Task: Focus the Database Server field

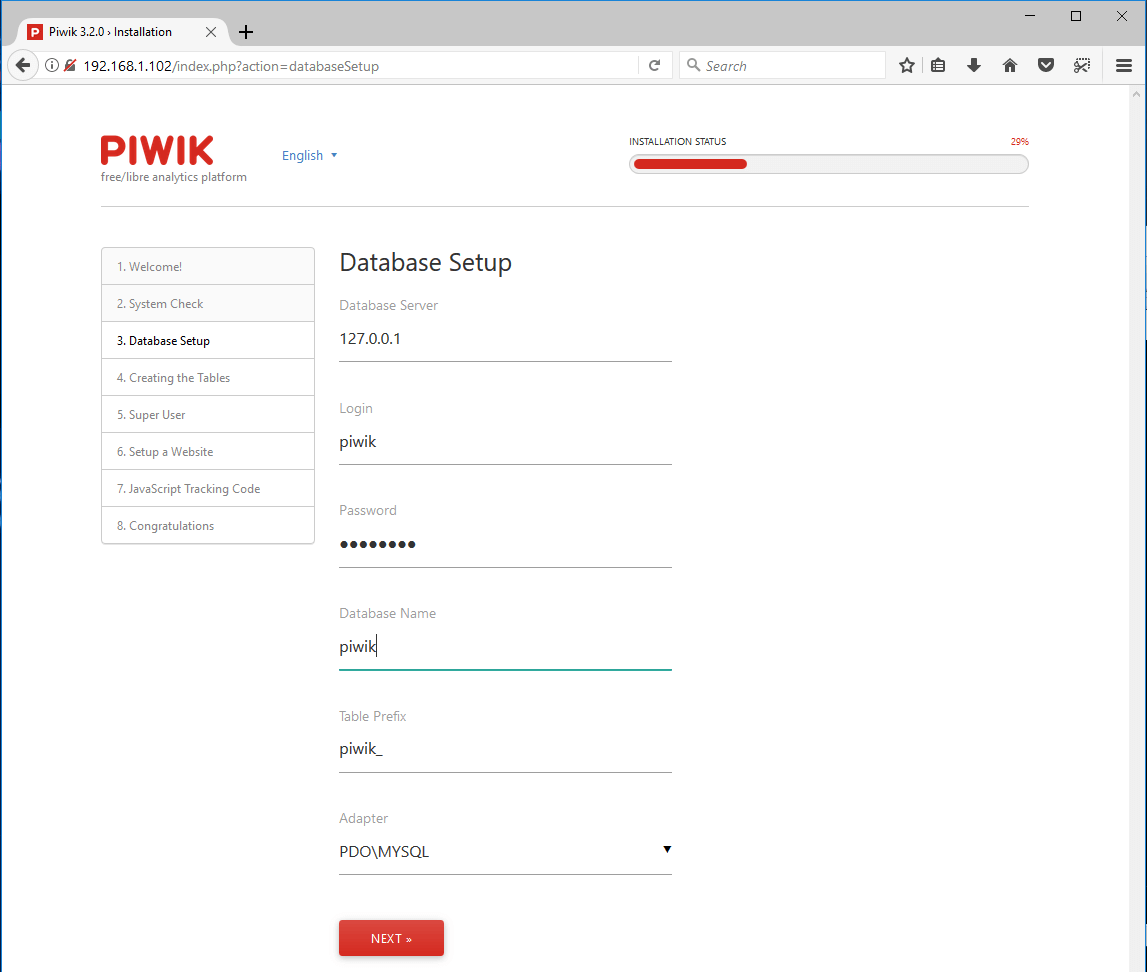Action: (505, 339)
